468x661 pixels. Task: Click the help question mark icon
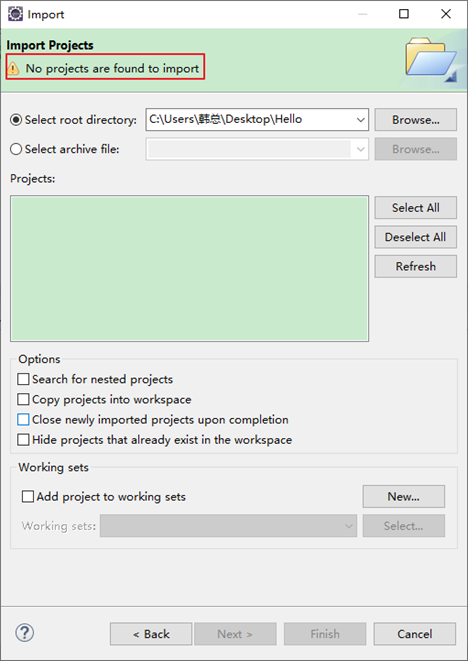tap(24, 633)
